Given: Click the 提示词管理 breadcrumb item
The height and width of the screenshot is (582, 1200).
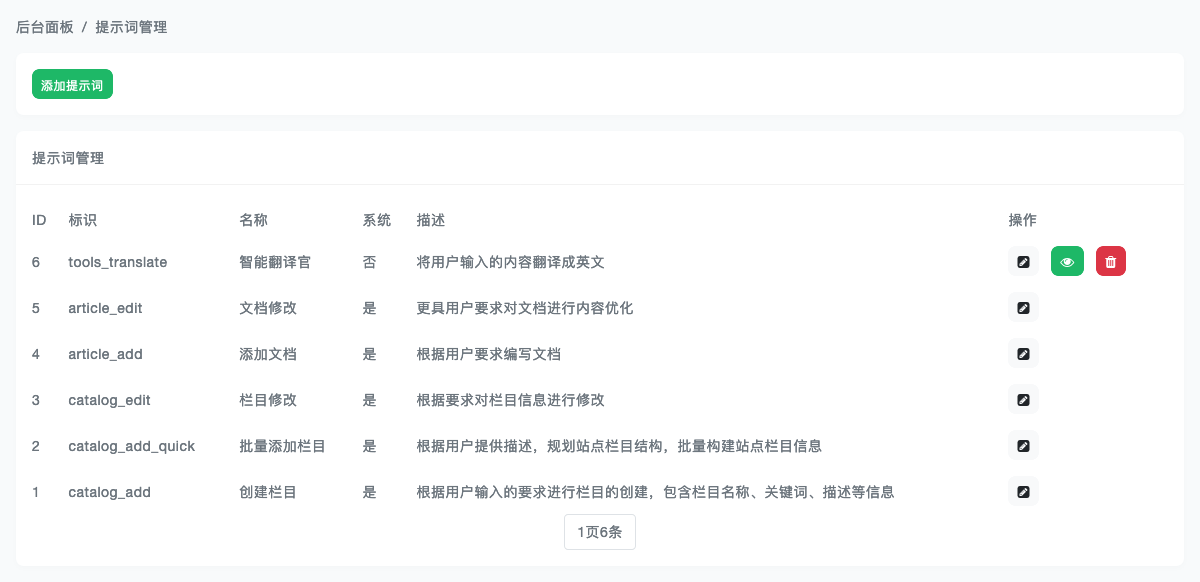Looking at the screenshot, I should (x=131, y=27).
